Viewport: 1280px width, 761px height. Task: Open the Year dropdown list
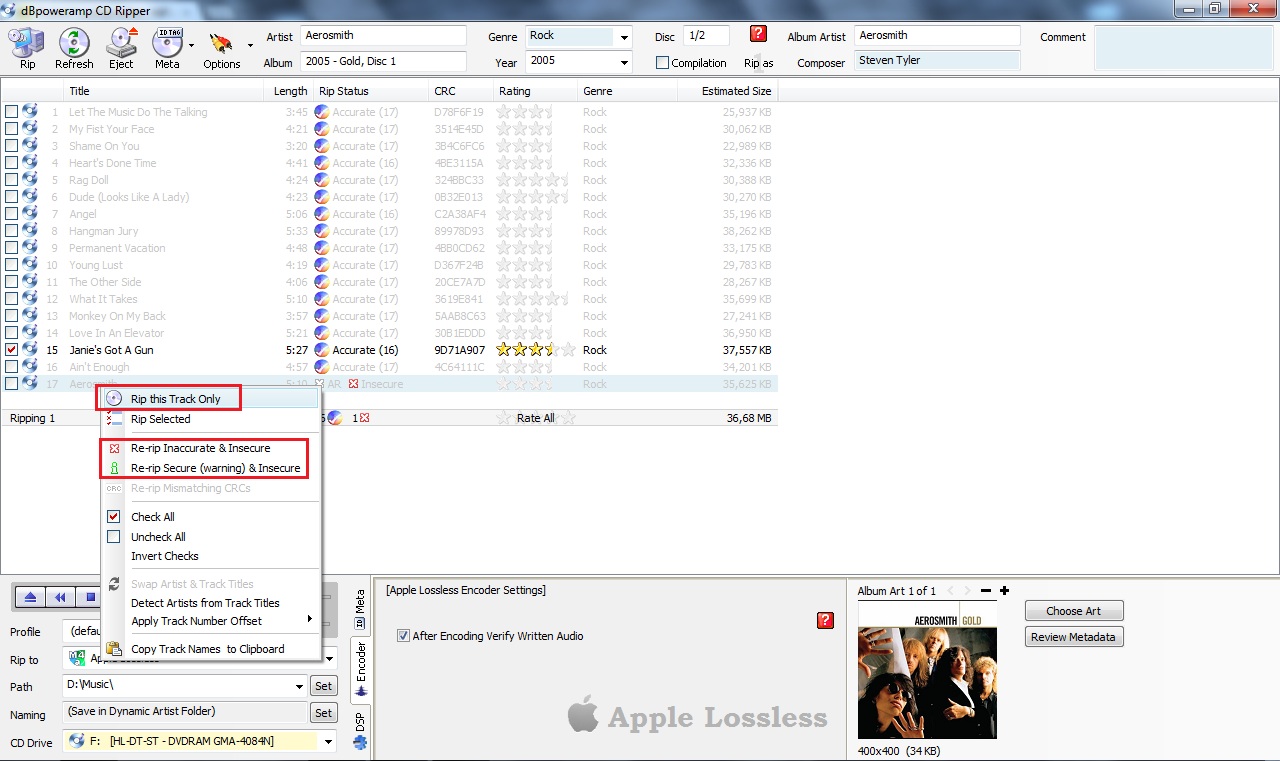[624, 62]
